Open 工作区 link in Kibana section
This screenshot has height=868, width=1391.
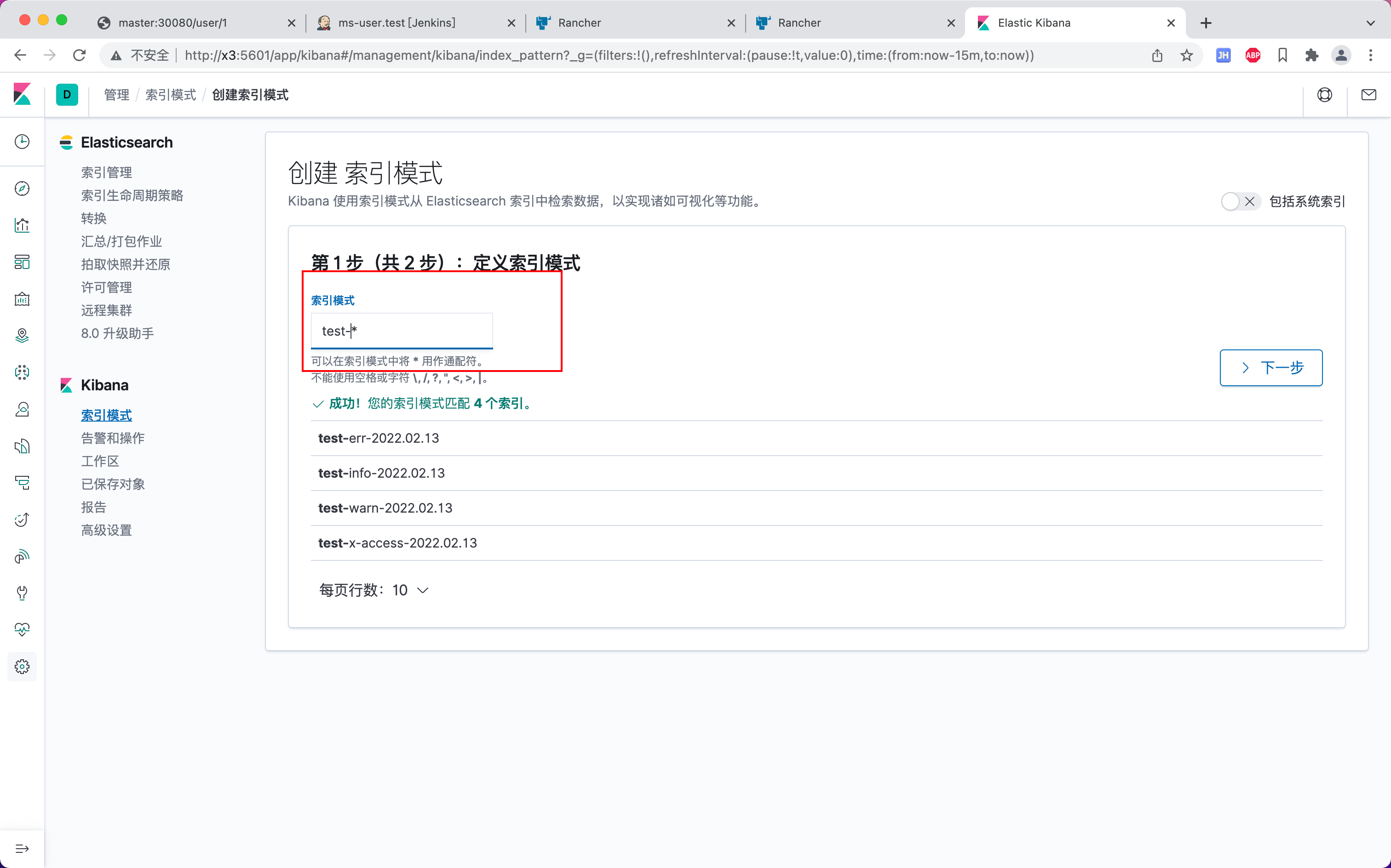pyautogui.click(x=100, y=461)
